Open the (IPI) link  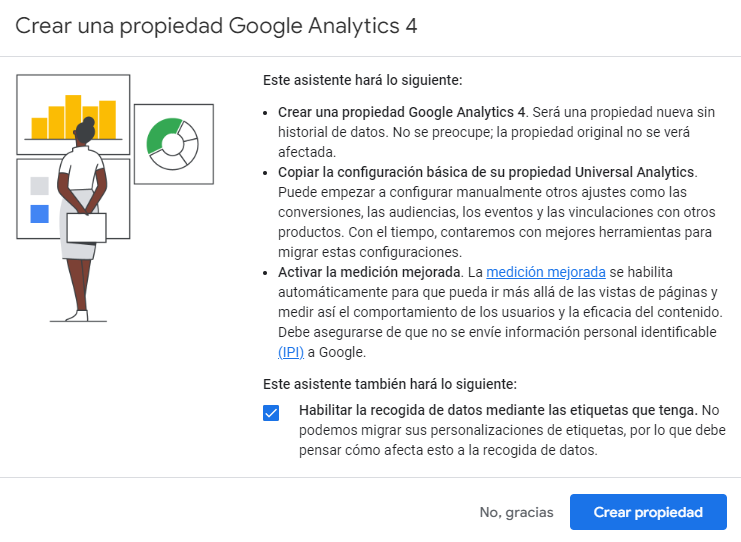point(291,352)
